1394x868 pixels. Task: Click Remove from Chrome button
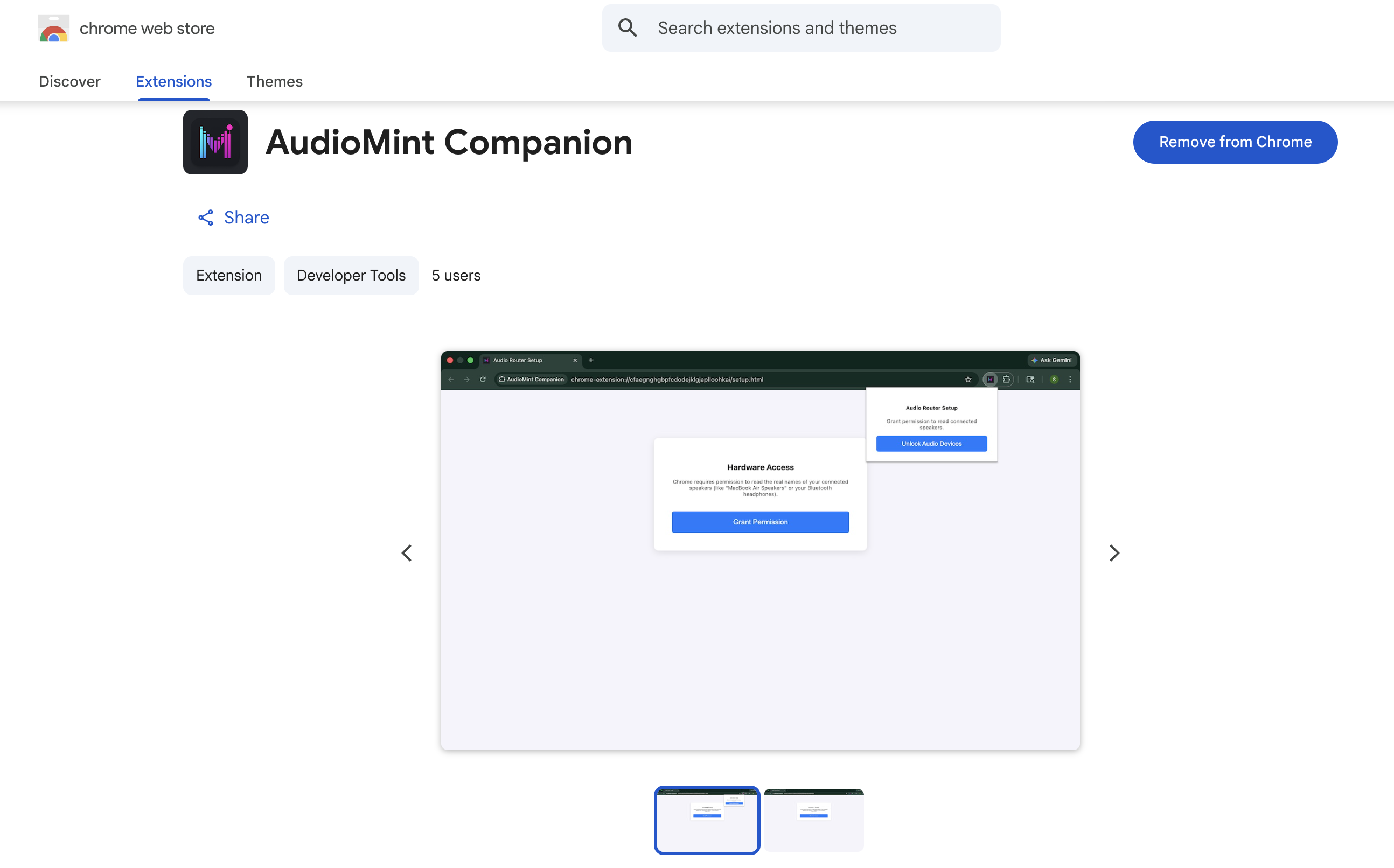(x=1235, y=142)
